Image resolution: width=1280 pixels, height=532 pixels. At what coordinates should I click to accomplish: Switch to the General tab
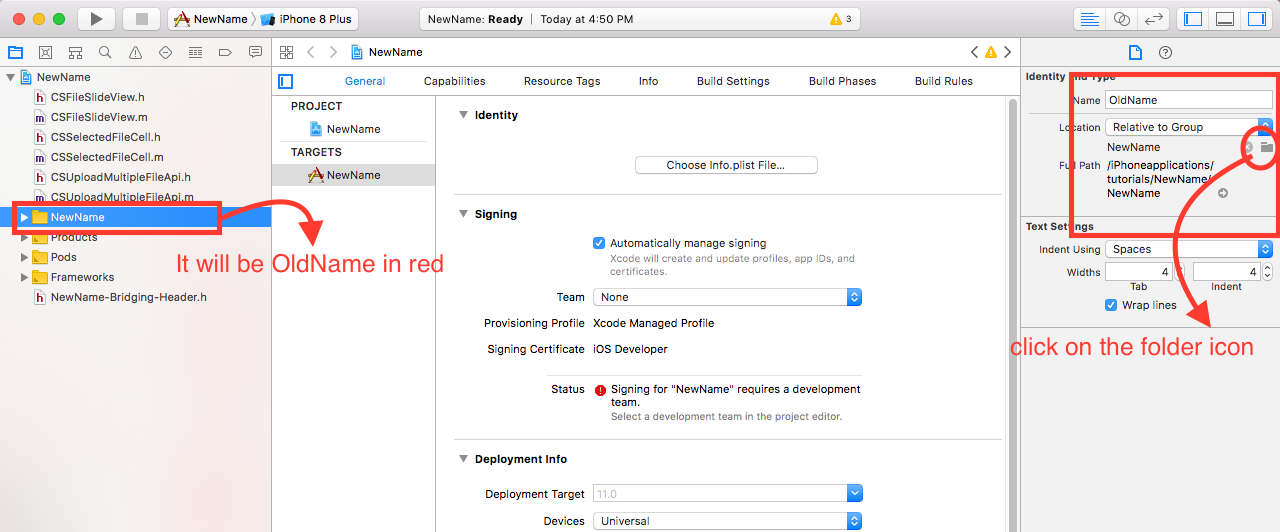(365, 81)
